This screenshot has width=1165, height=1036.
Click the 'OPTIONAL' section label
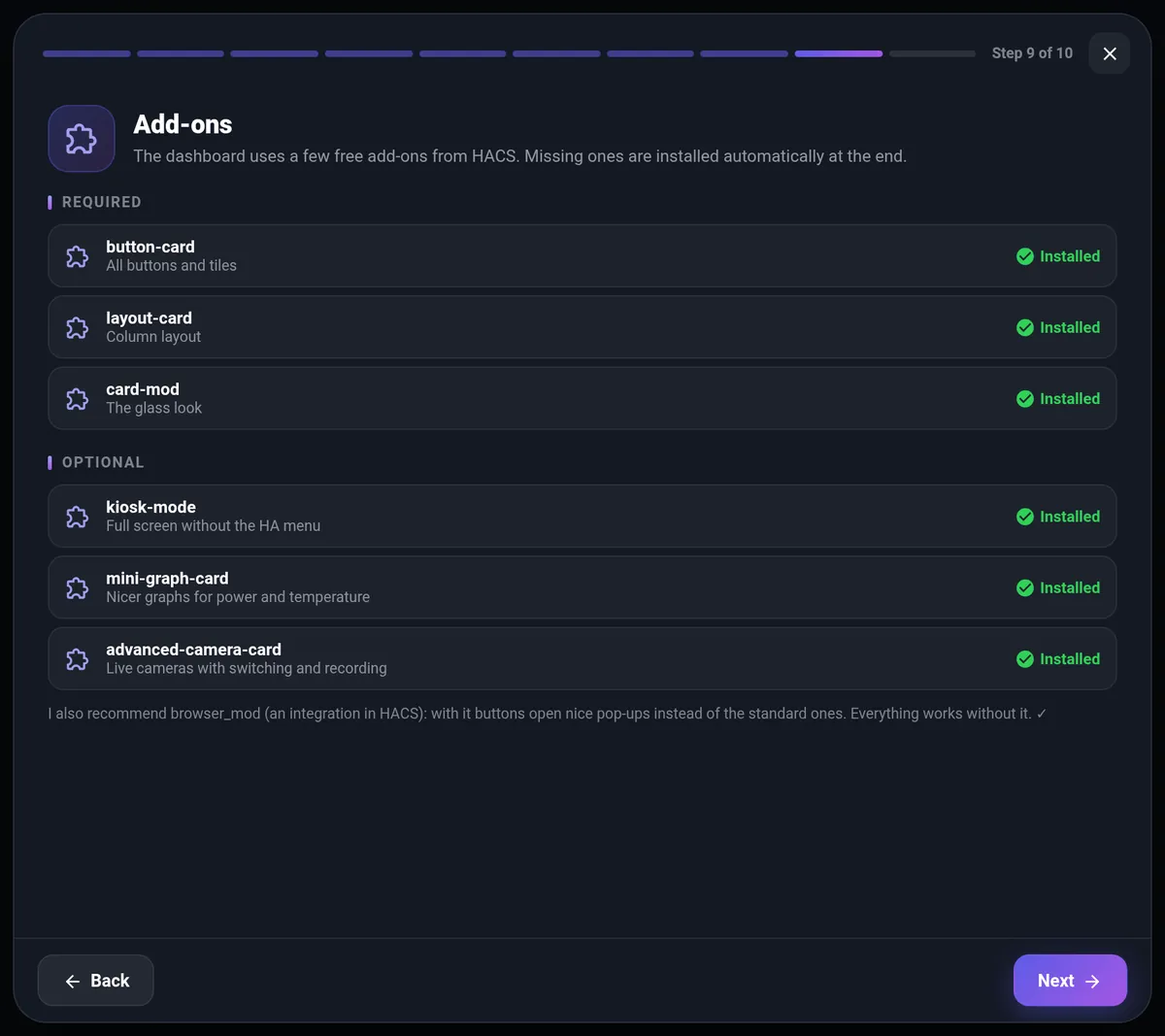pyautogui.click(x=103, y=462)
